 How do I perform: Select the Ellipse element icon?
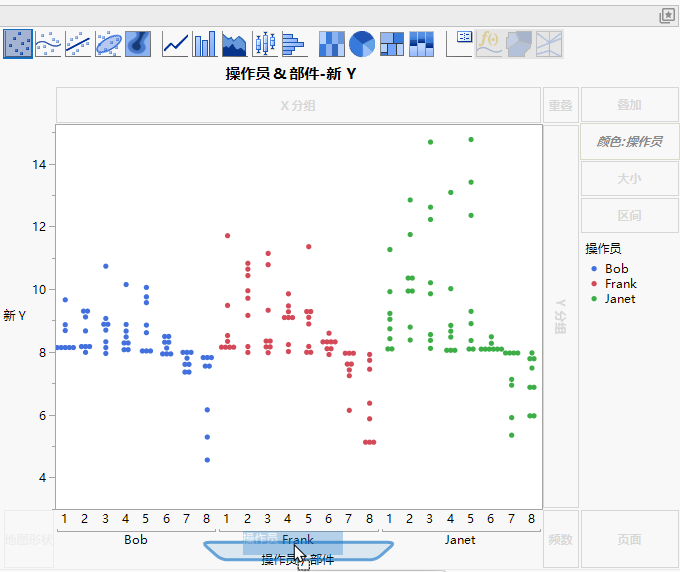pyautogui.click(x=108, y=44)
